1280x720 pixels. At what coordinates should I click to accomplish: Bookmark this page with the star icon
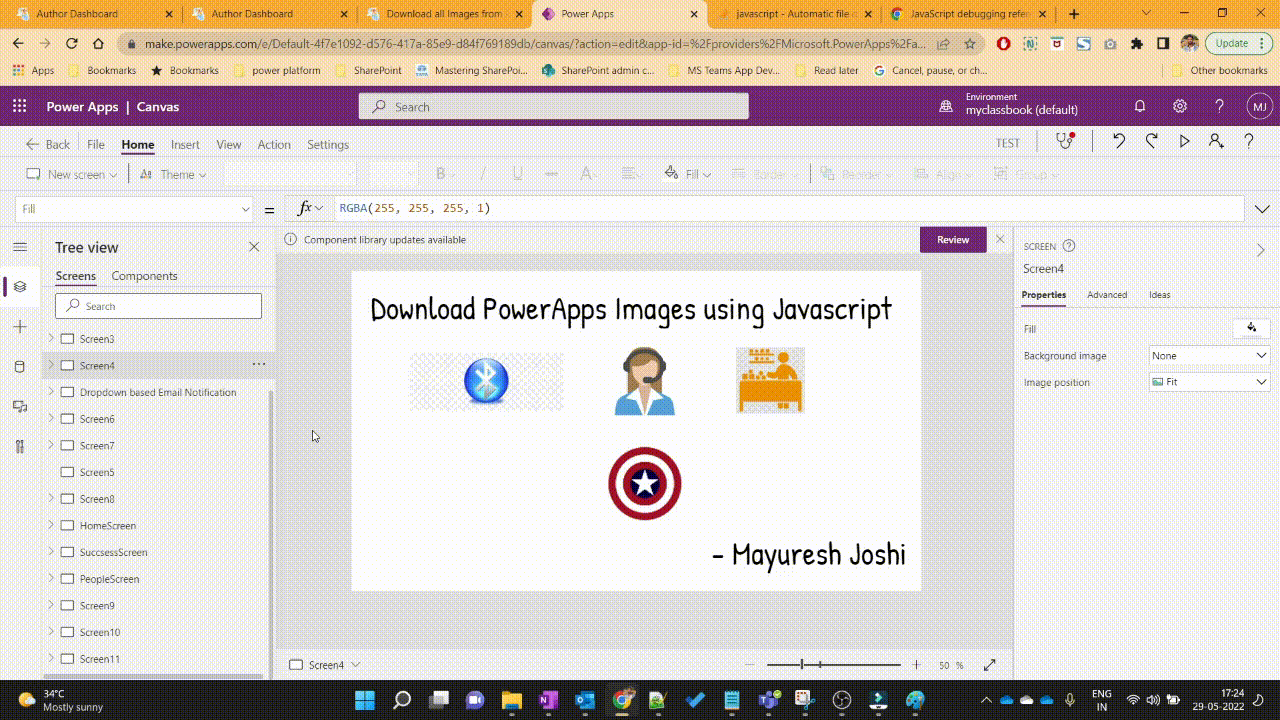point(970,44)
